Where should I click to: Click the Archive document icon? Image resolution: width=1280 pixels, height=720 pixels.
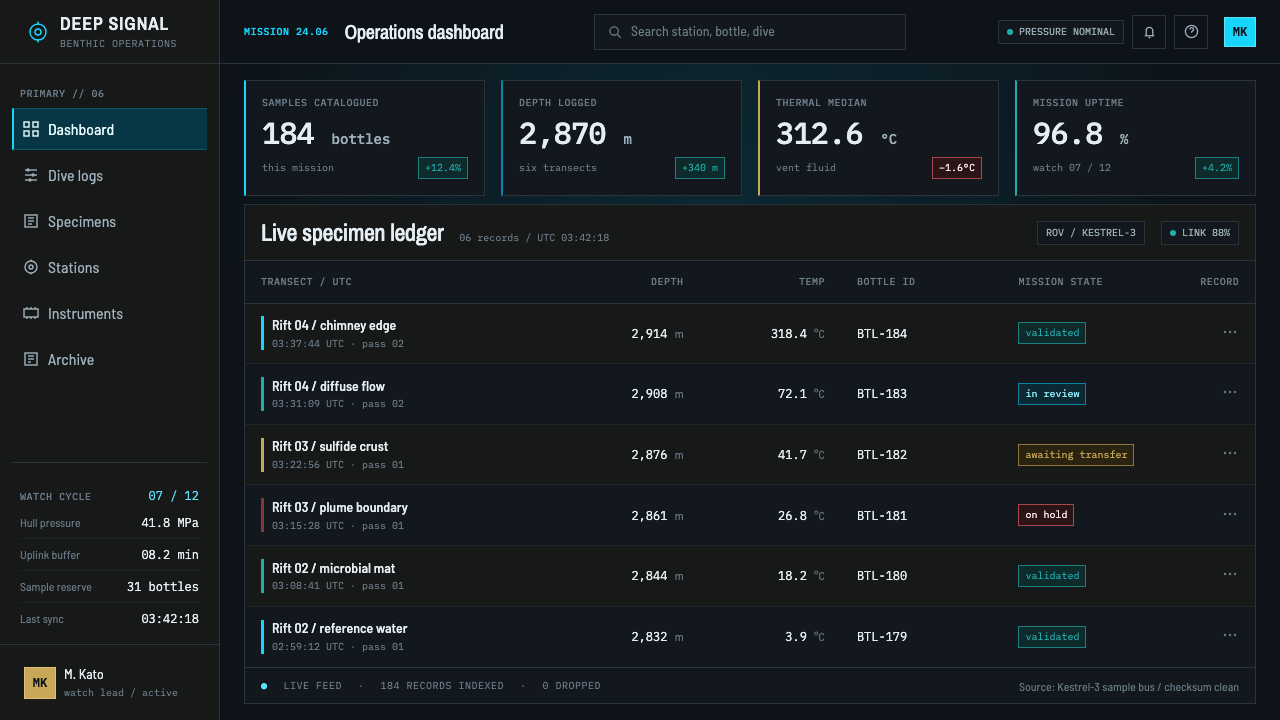(x=31, y=359)
